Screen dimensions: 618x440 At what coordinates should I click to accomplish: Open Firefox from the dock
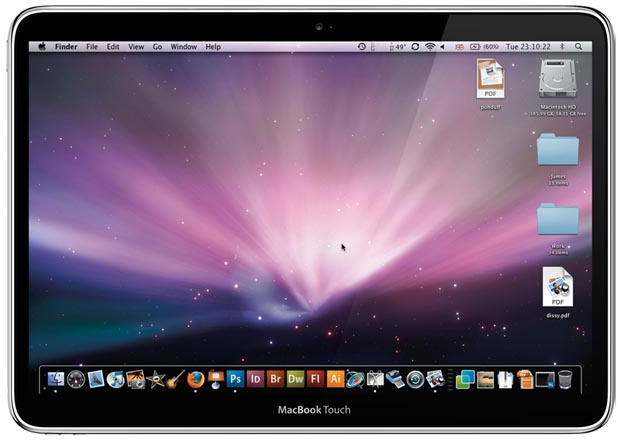tap(195, 379)
